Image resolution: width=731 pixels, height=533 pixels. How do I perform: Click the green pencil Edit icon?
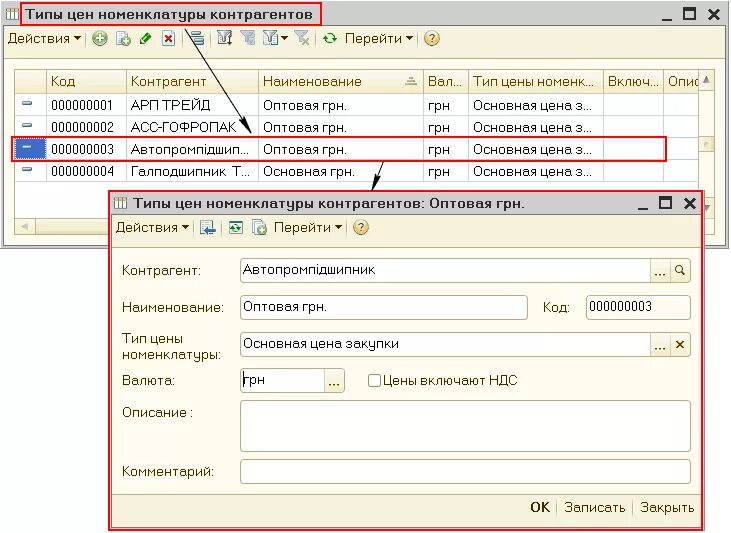pyautogui.click(x=145, y=38)
